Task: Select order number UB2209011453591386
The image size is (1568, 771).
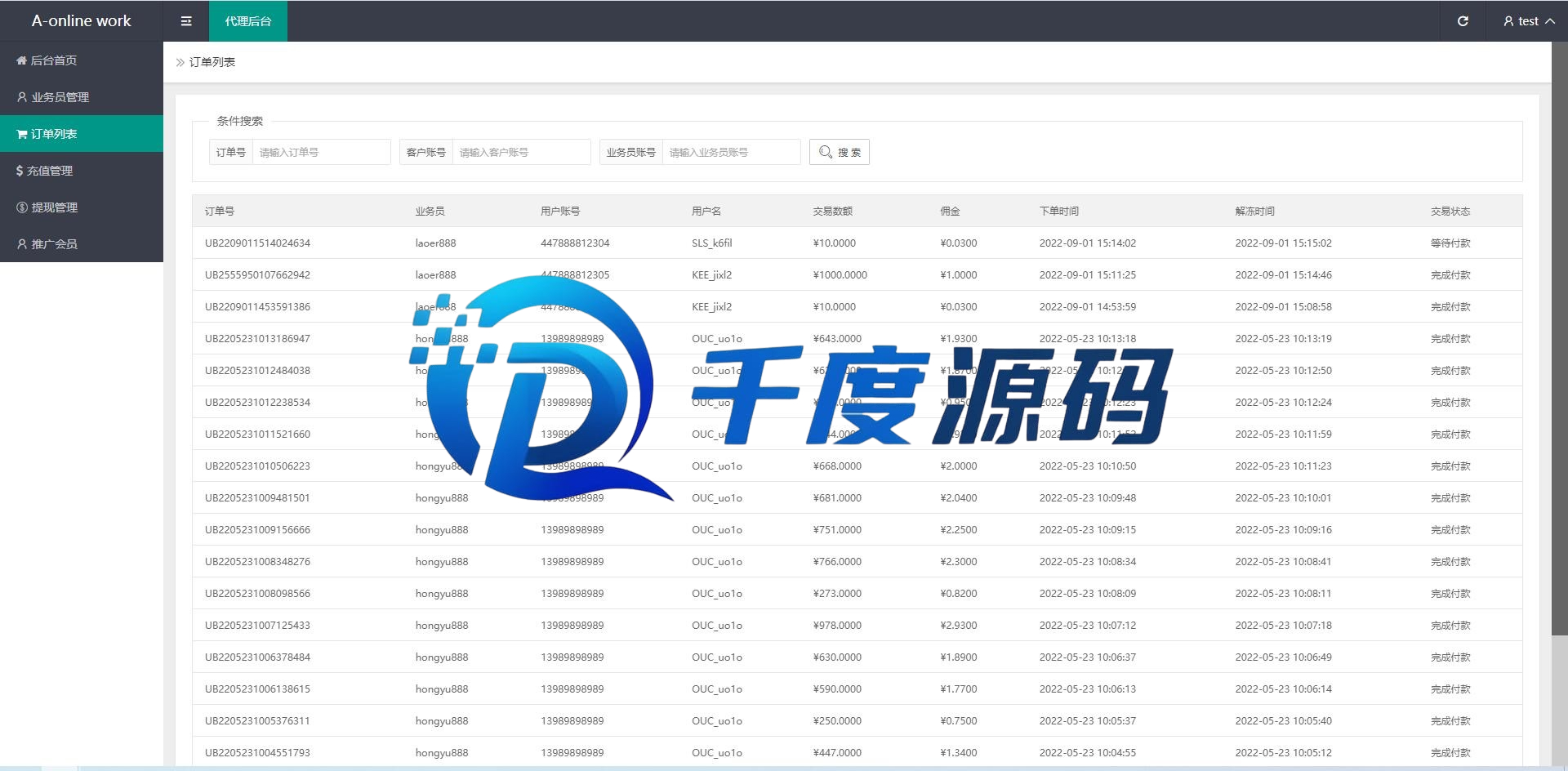Action: pos(257,306)
